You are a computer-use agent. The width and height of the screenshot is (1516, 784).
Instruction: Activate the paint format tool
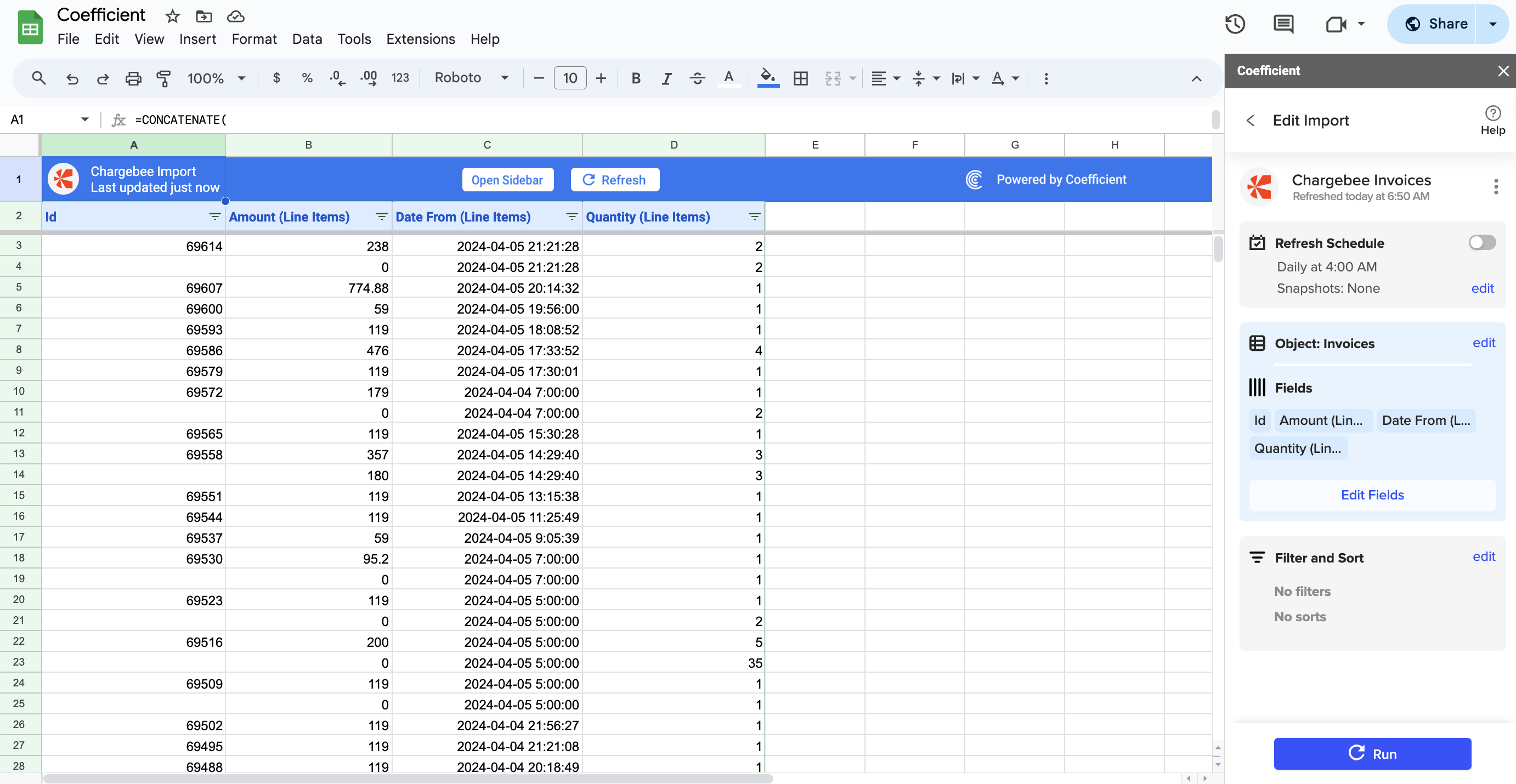coord(163,78)
